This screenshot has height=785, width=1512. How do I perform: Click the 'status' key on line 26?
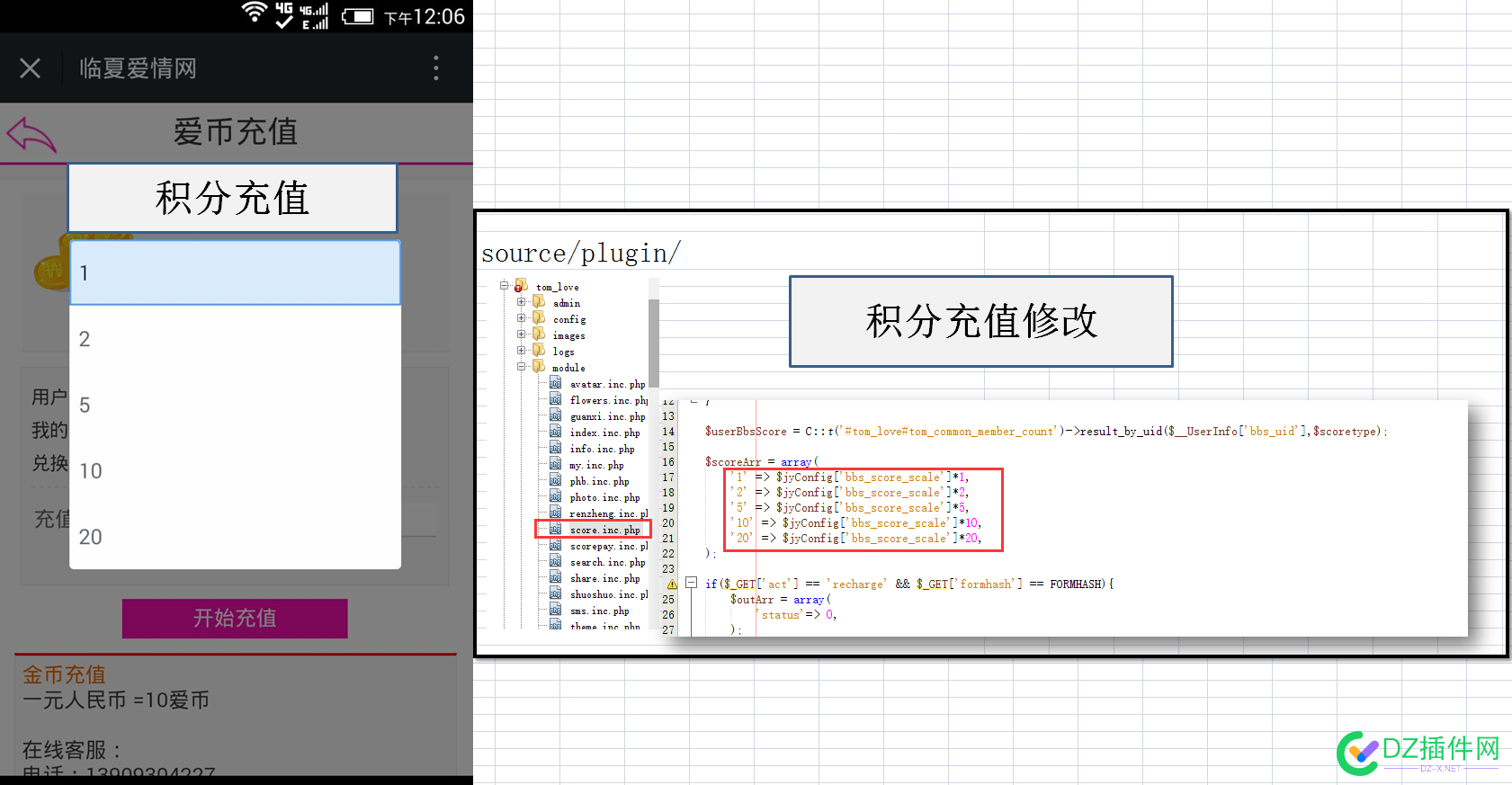(782, 615)
